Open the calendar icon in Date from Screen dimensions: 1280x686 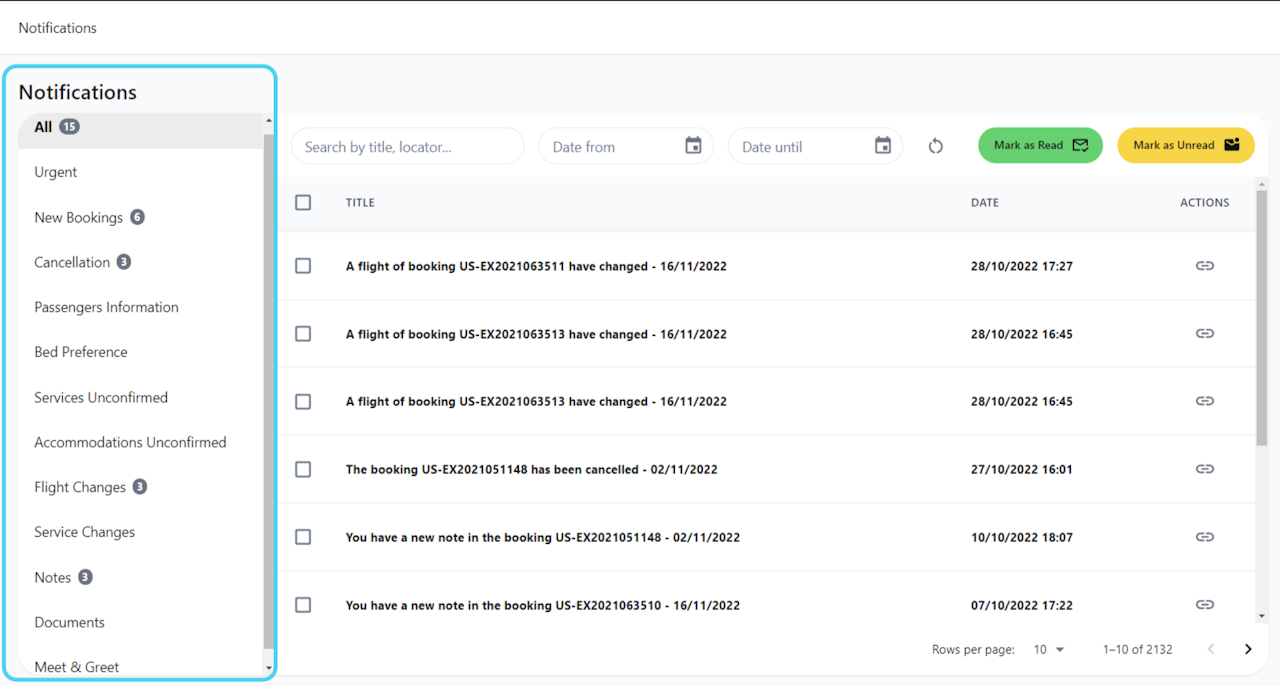[x=693, y=146]
